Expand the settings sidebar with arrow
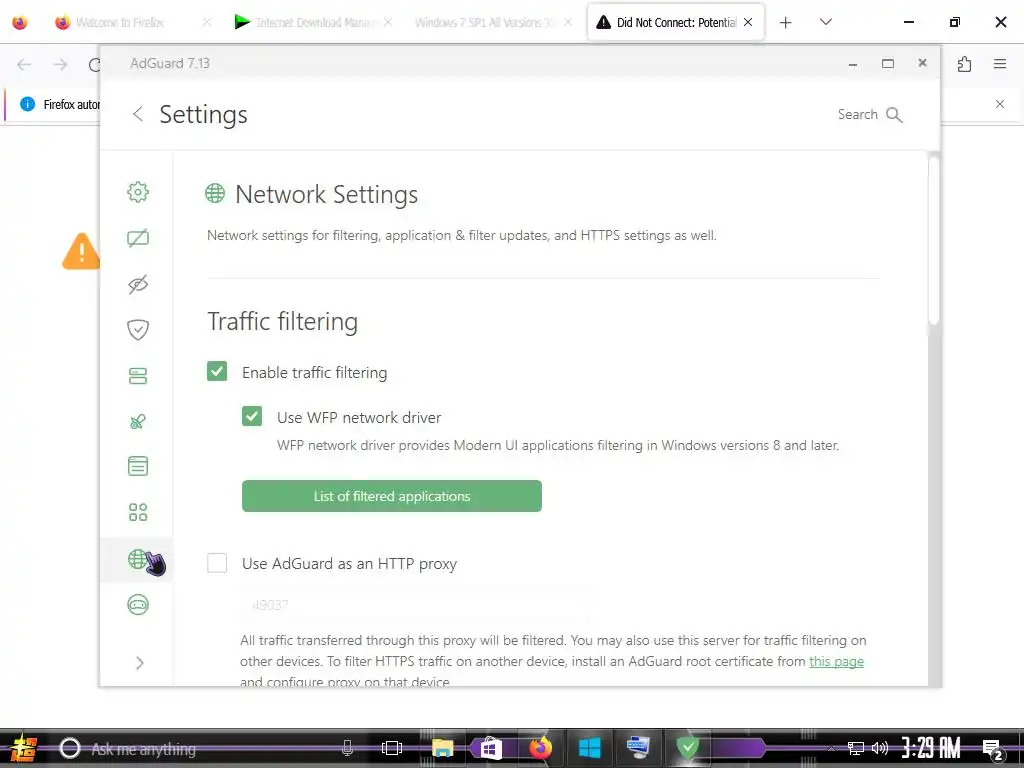This screenshot has width=1024, height=768. click(139, 664)
